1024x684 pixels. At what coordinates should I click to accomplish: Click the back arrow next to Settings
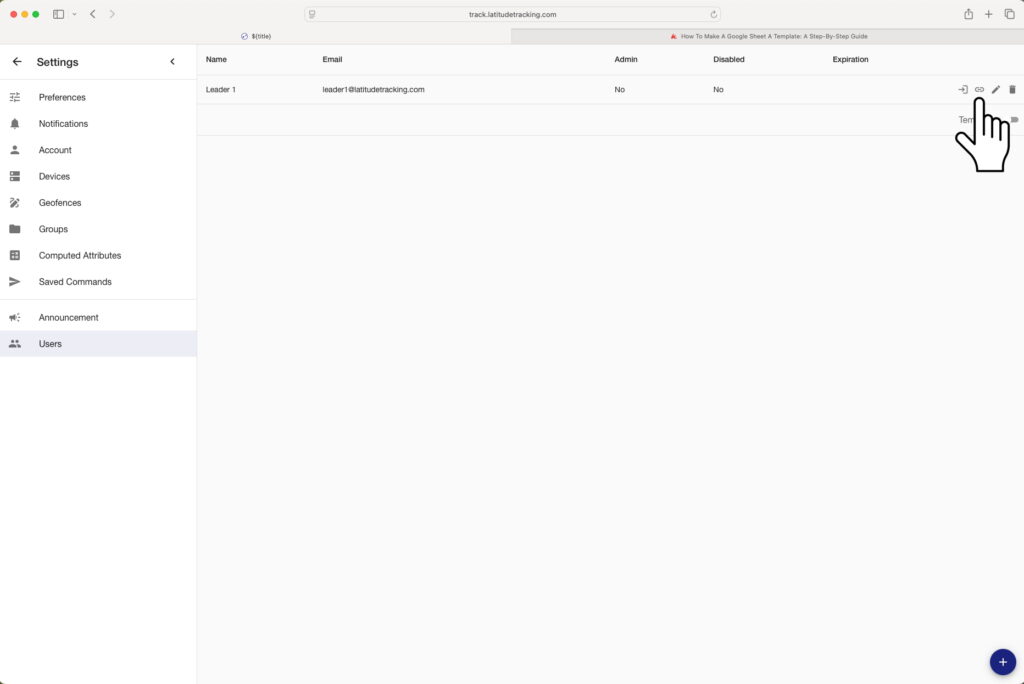coord(16,61)
